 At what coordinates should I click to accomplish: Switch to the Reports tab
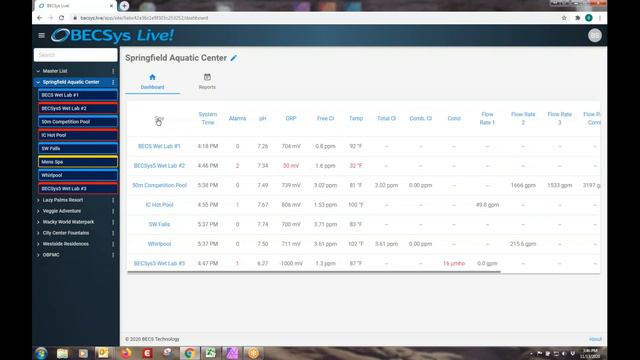(x=207, y=82)
